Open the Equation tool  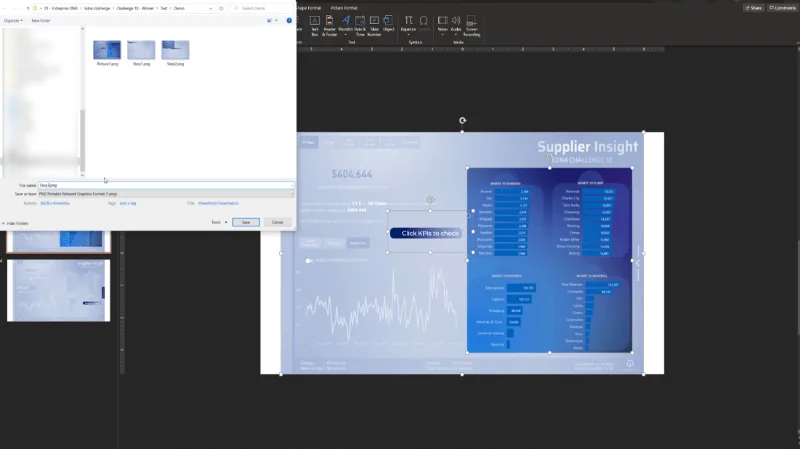[408, 24]
